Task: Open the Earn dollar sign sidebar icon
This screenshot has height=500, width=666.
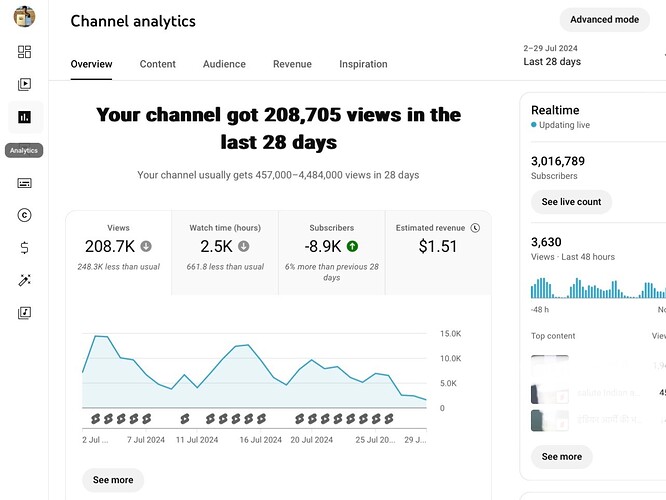Action: click(24, 248)
